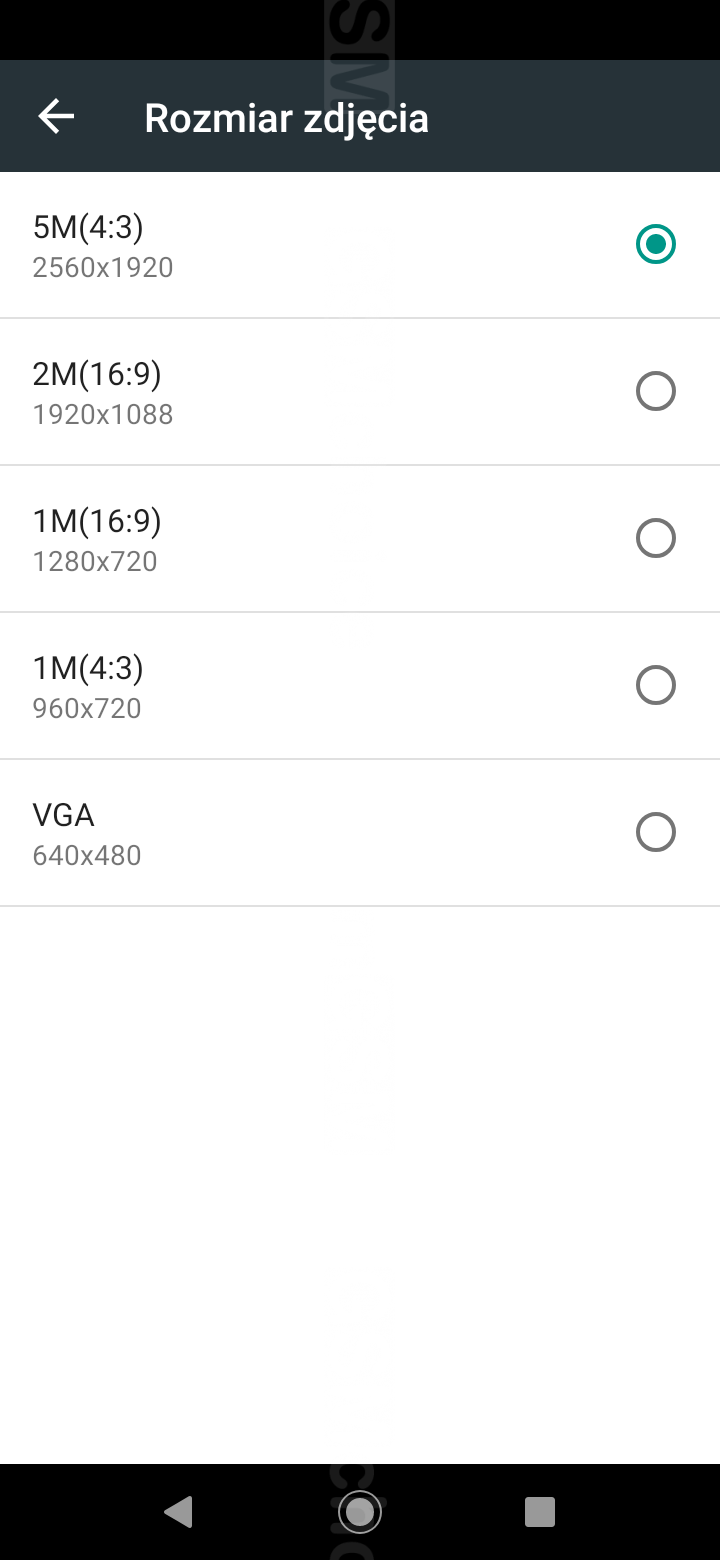
Task: Open recent apps with square button
Action: 540,1511
